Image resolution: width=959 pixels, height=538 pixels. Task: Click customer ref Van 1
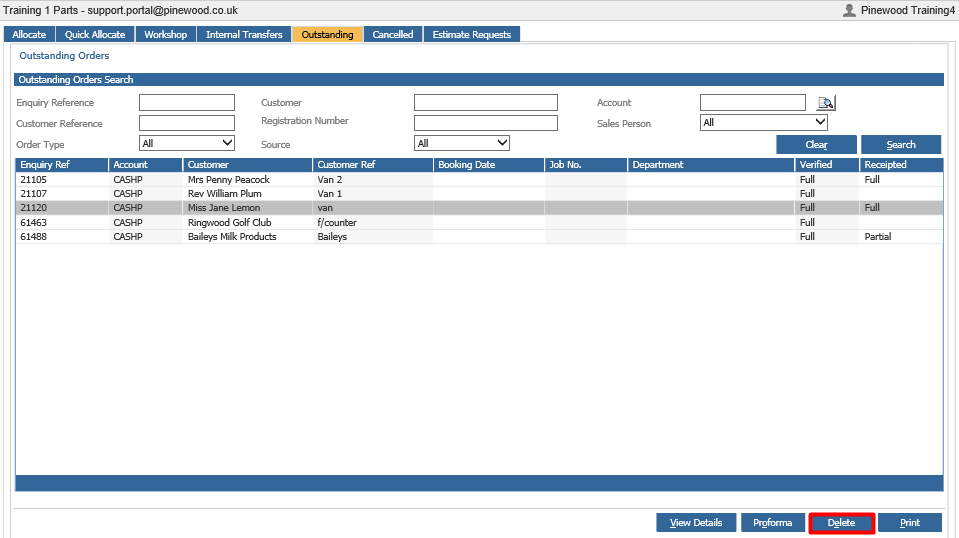(x=330, y=193)
